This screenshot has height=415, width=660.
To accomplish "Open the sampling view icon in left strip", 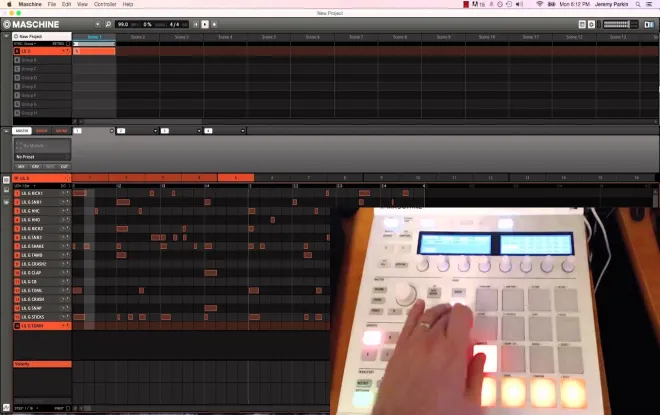I will point(6,202).
